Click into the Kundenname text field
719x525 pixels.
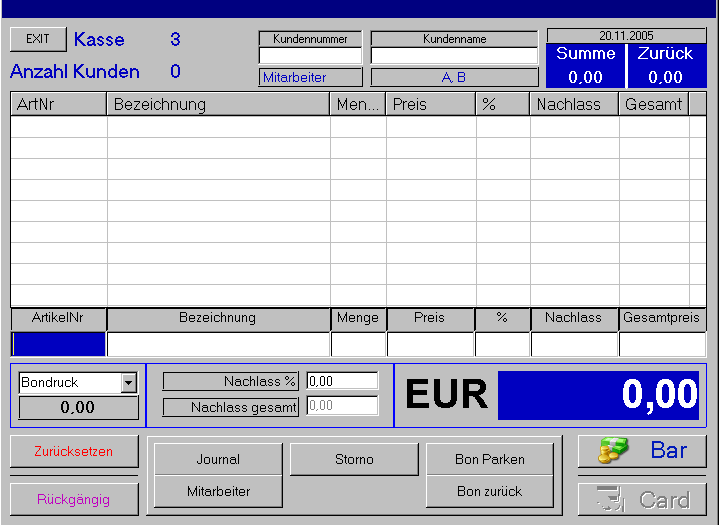coord(454,56)
